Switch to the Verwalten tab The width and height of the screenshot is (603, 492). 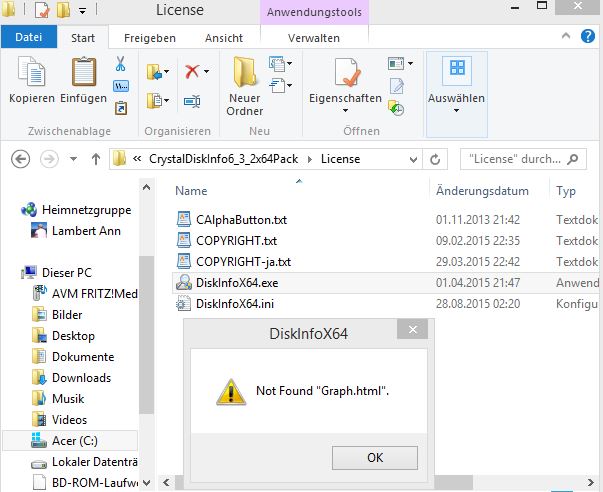coord(314,38)
